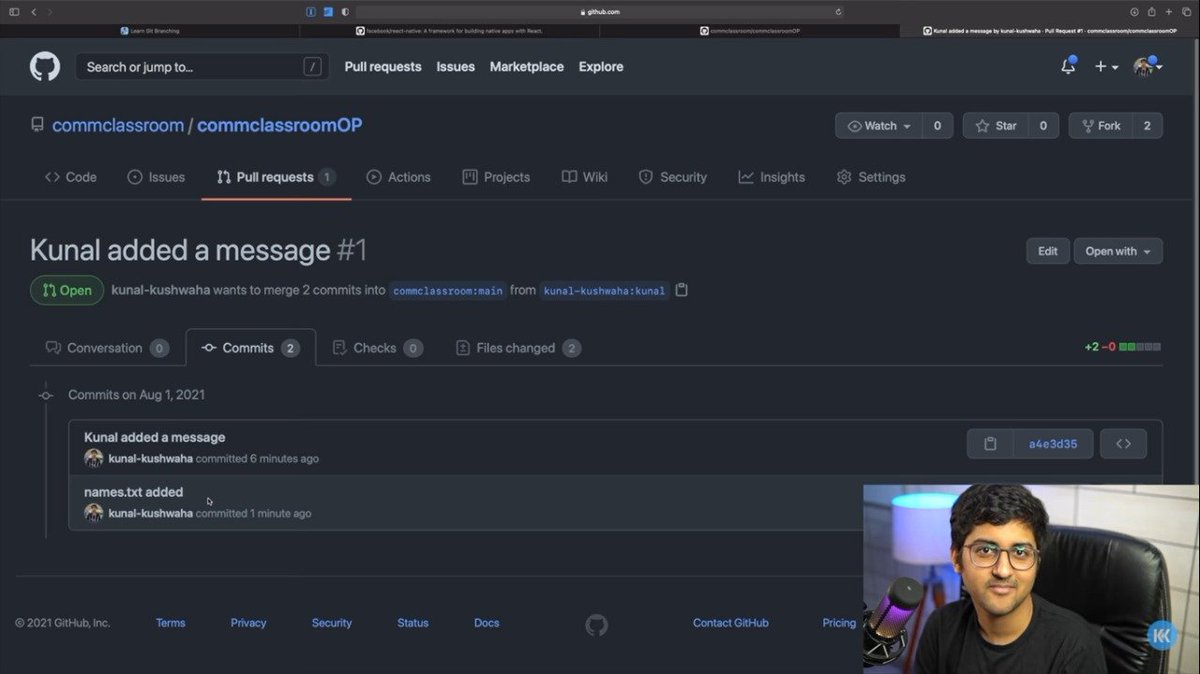Click the Watch button

pyautogui.click(x=879, y=126)
